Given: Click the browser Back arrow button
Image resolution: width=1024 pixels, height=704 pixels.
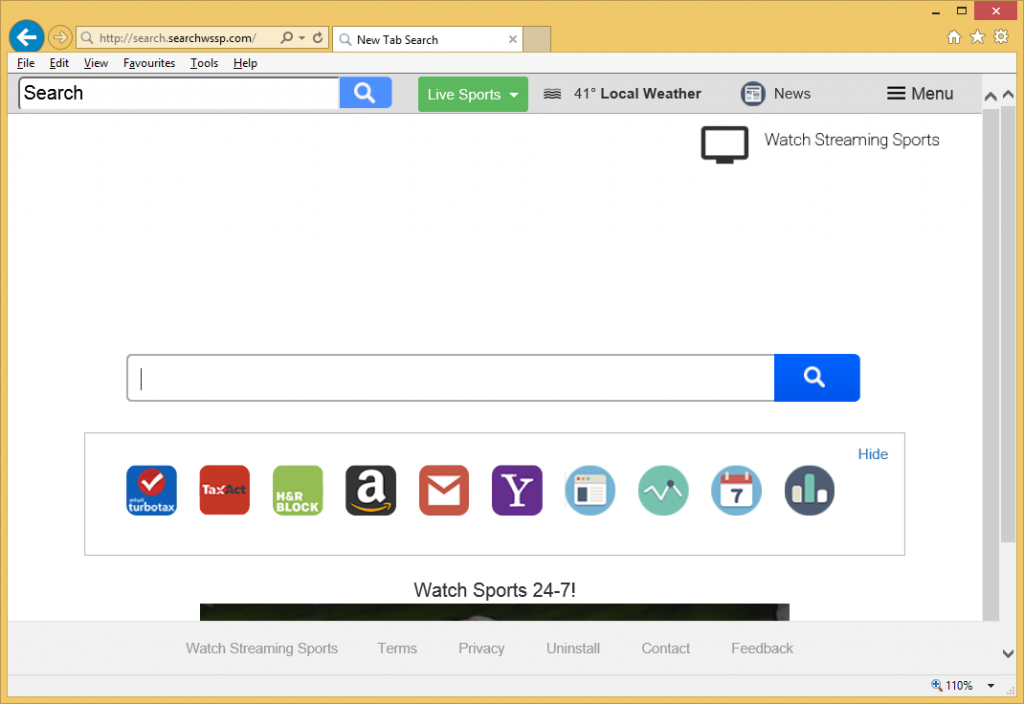Looking at the screenshot, I should tap(26, 38).
